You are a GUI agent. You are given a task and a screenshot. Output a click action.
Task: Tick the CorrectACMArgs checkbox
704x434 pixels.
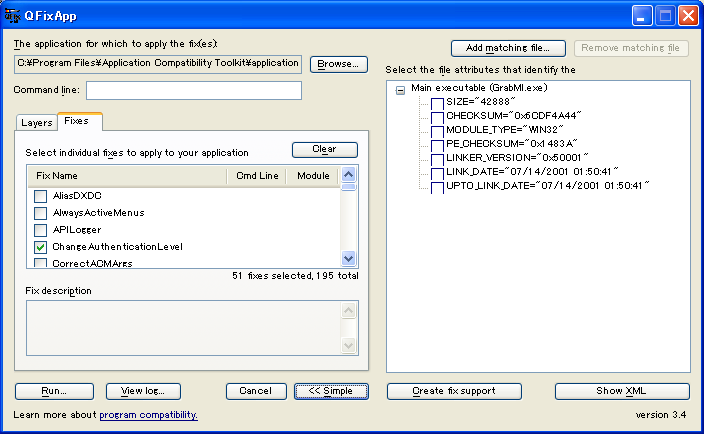[x=40, y=263]
